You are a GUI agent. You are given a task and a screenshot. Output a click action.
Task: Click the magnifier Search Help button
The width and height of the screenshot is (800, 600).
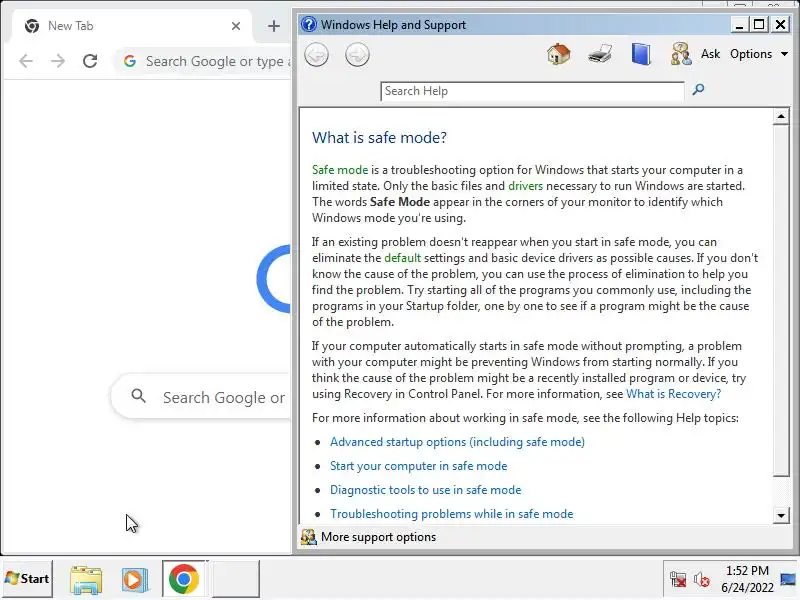point(698,90)
